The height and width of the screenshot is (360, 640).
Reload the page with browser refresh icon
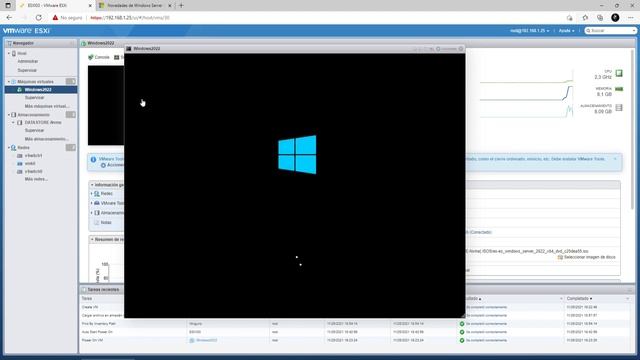pyautogui.click(x=39, y=18)
